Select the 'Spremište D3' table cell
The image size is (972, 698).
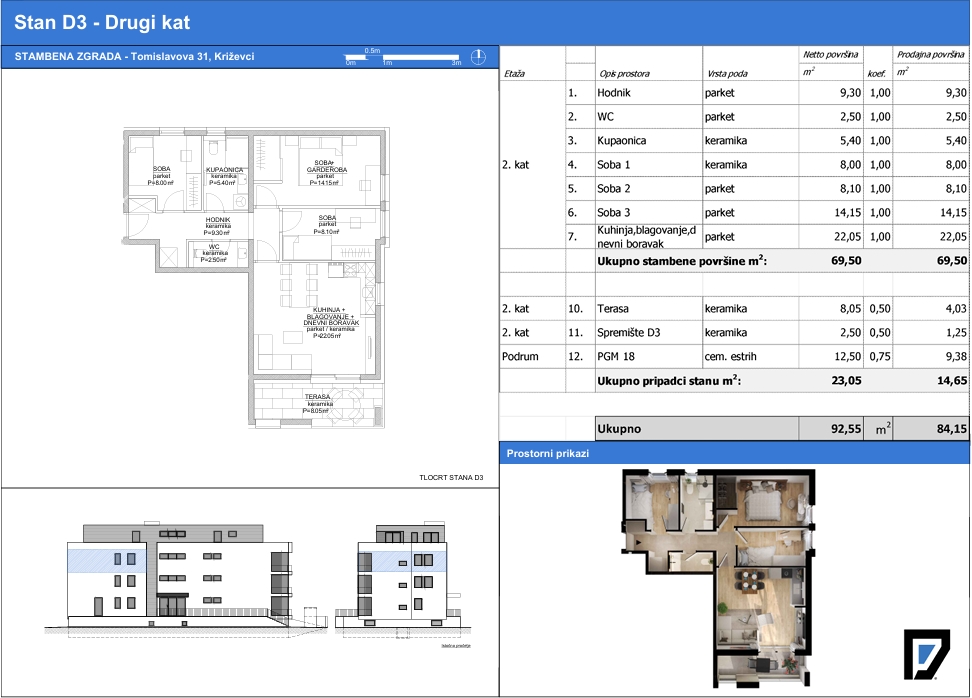tap(648, 333)
